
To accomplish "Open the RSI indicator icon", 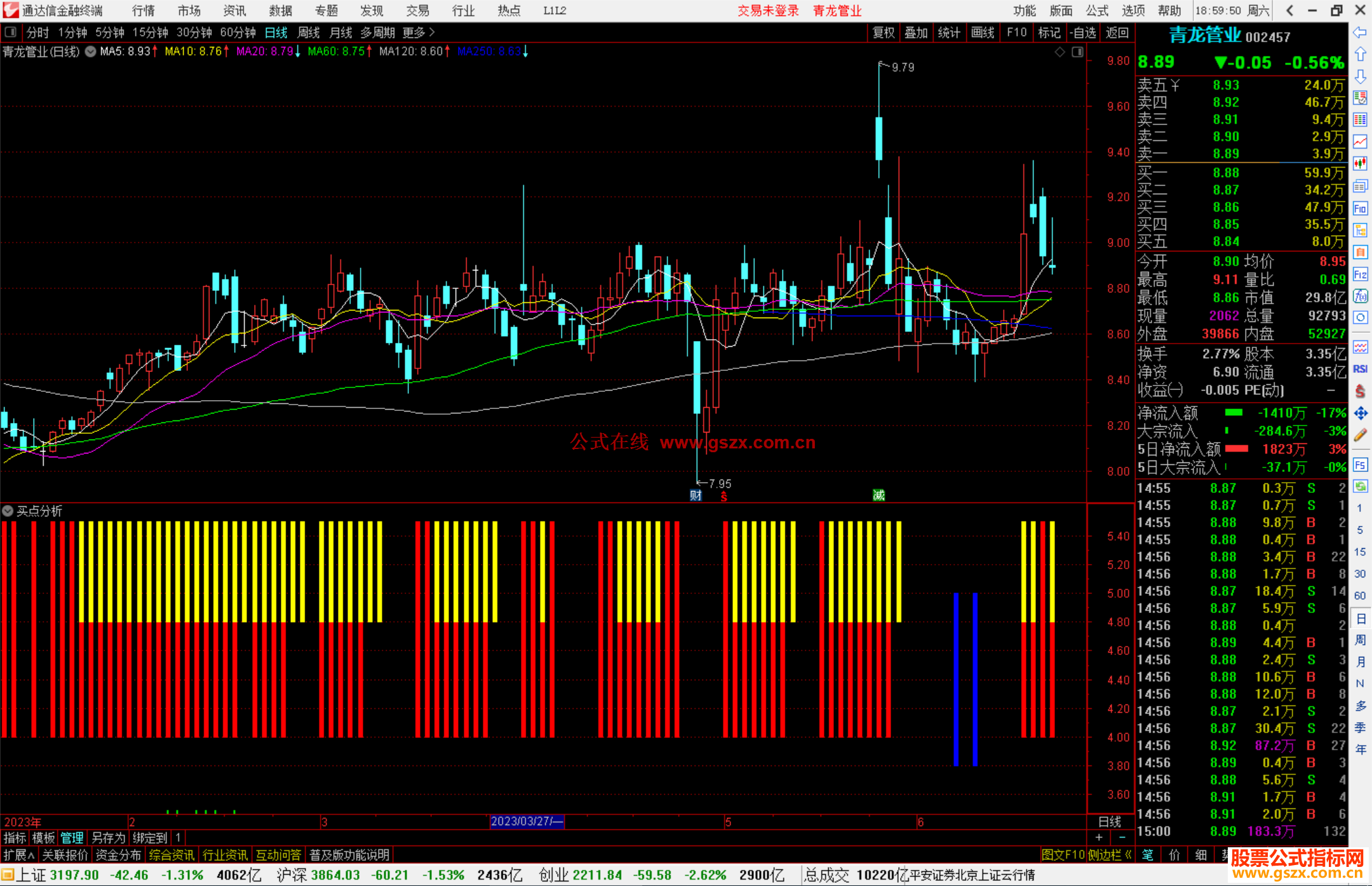I will click(x=1360, y=369).
